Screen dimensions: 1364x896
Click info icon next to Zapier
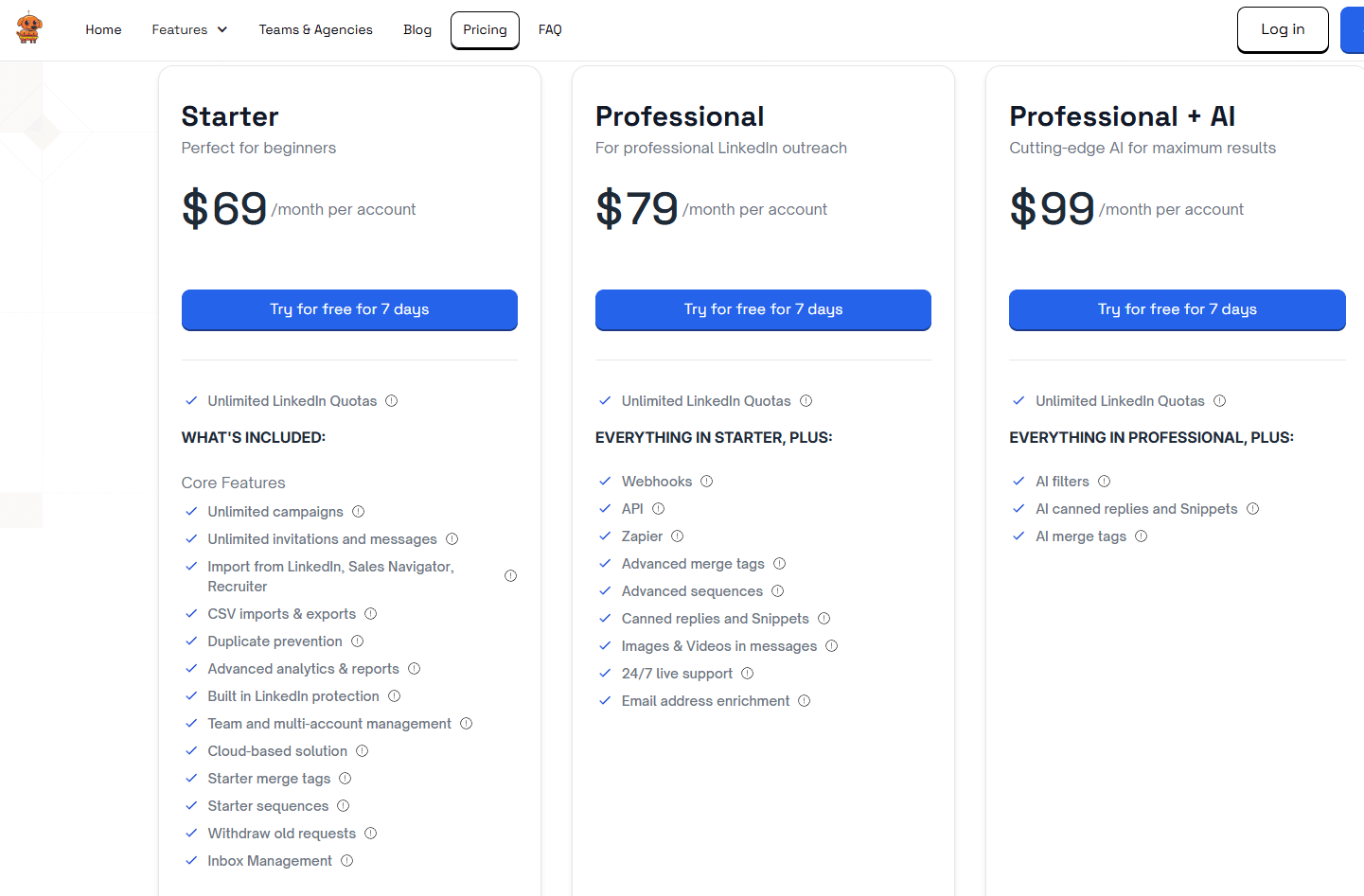(678, 536)
